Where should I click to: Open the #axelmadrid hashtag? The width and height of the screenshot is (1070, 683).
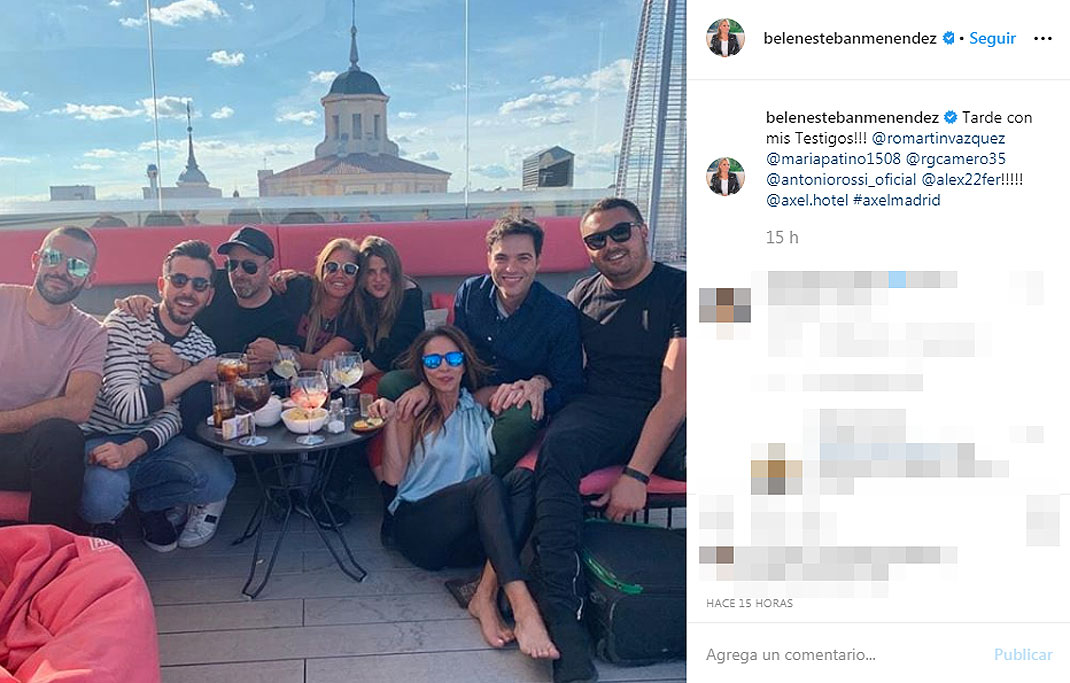point(897,200)
